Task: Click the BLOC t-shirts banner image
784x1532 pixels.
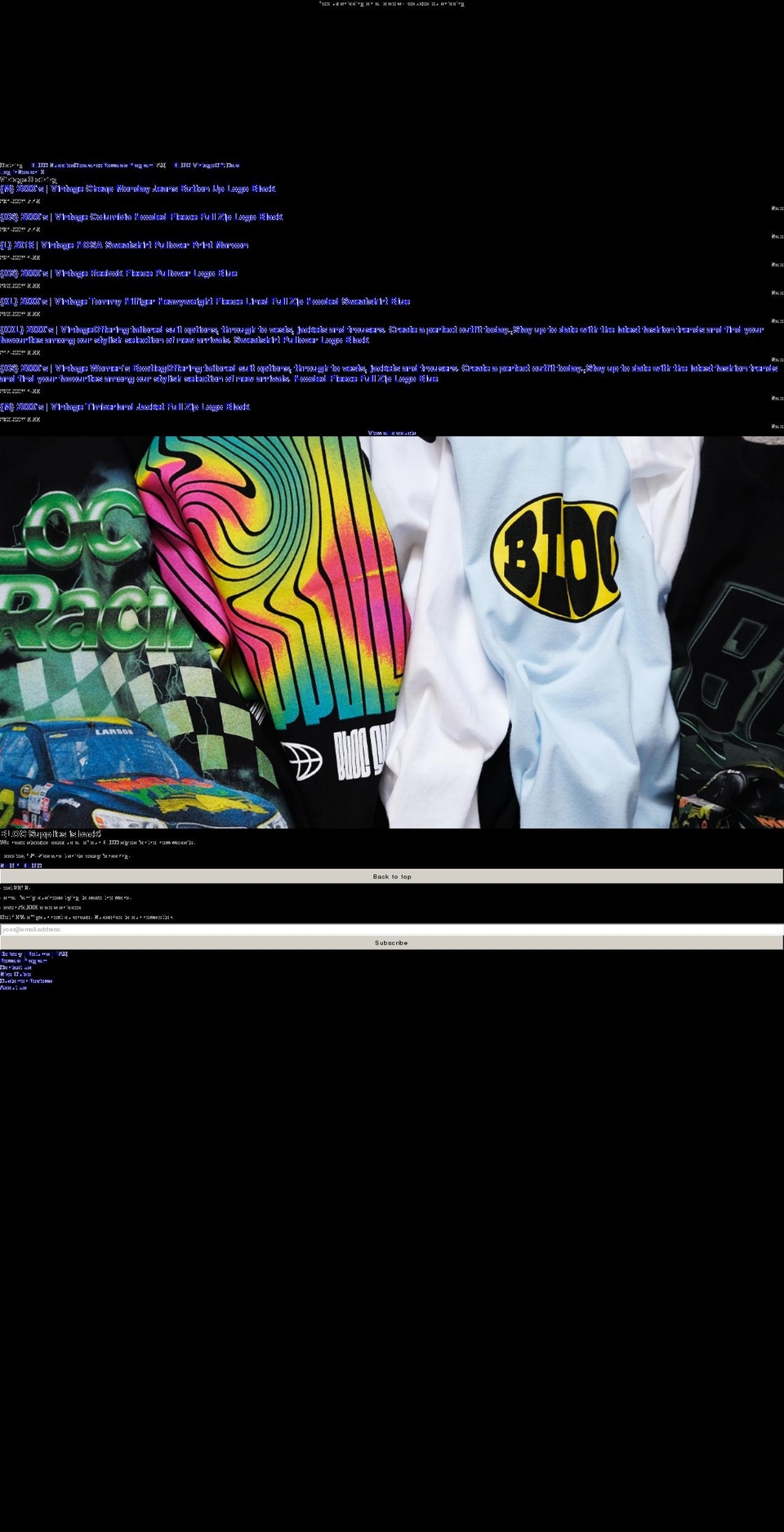Action: coord(392,632)
